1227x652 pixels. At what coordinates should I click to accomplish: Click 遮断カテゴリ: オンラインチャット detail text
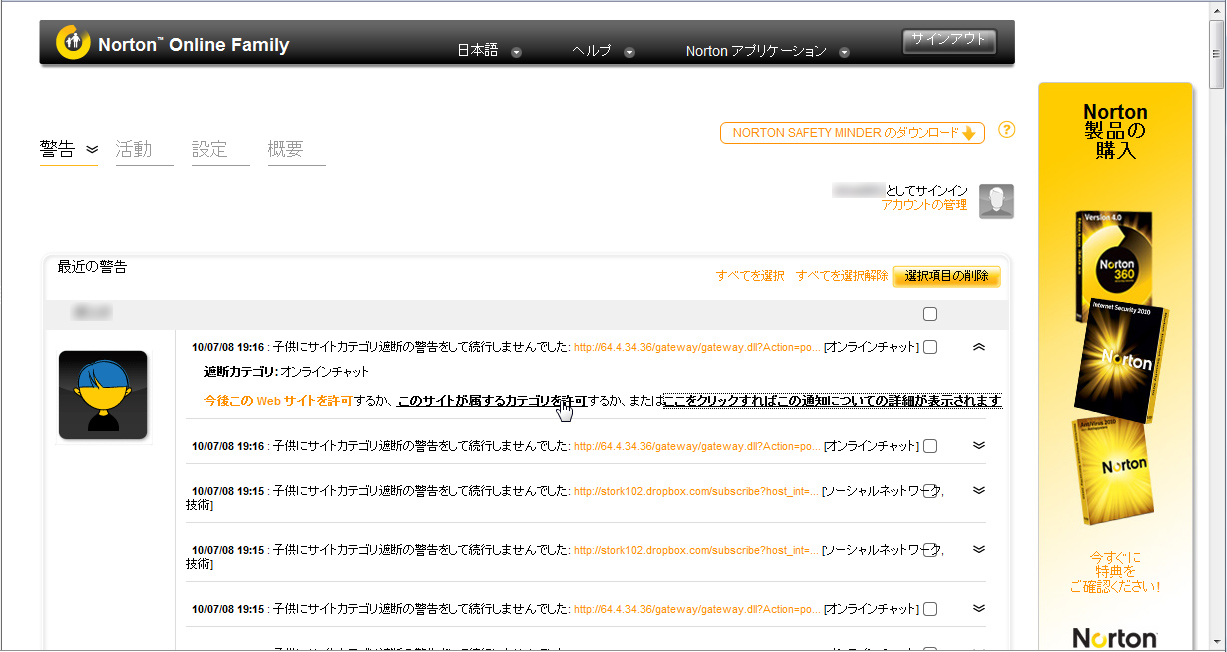[286, 372]
